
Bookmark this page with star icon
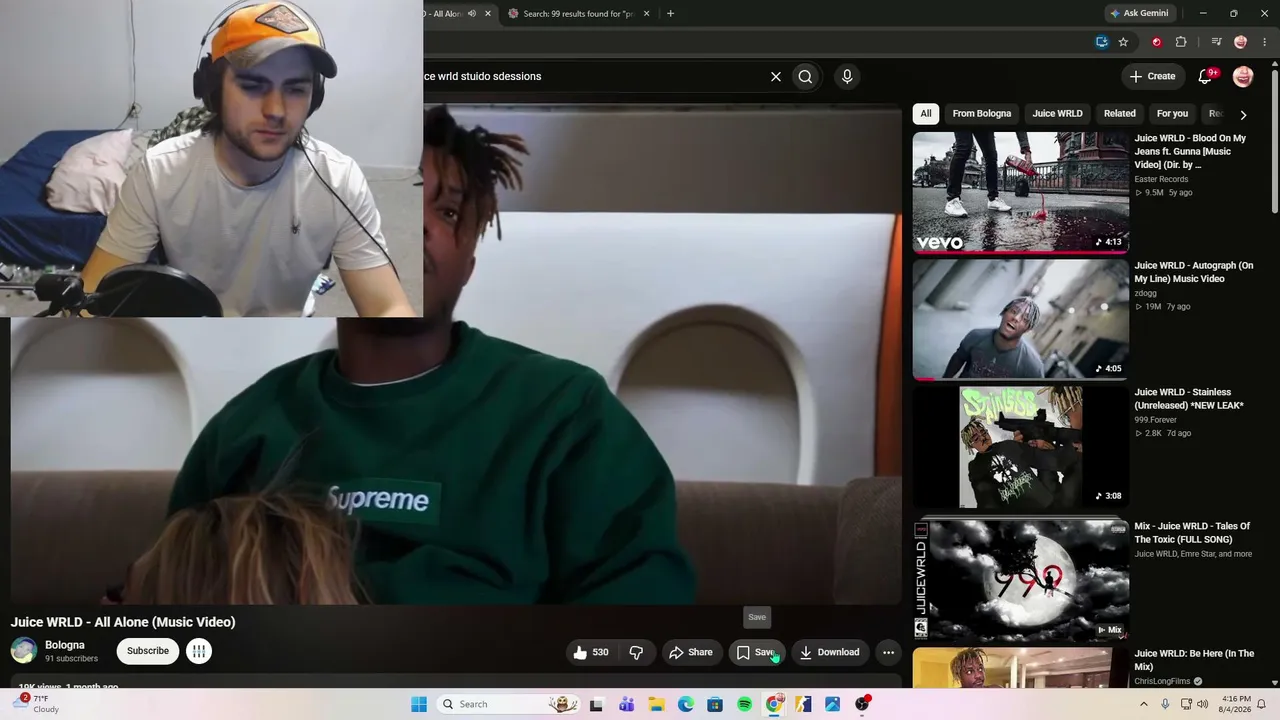[1123, 42]
